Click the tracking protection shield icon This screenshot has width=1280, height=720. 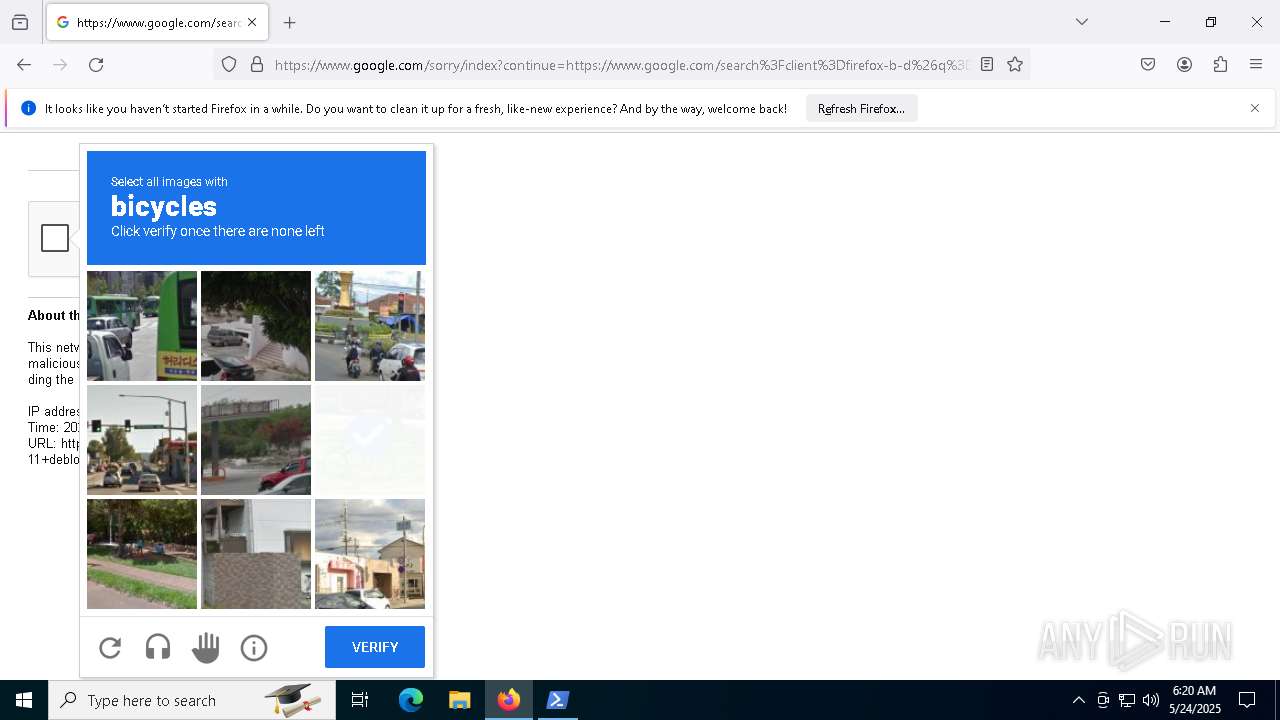[x=229, y=65]
